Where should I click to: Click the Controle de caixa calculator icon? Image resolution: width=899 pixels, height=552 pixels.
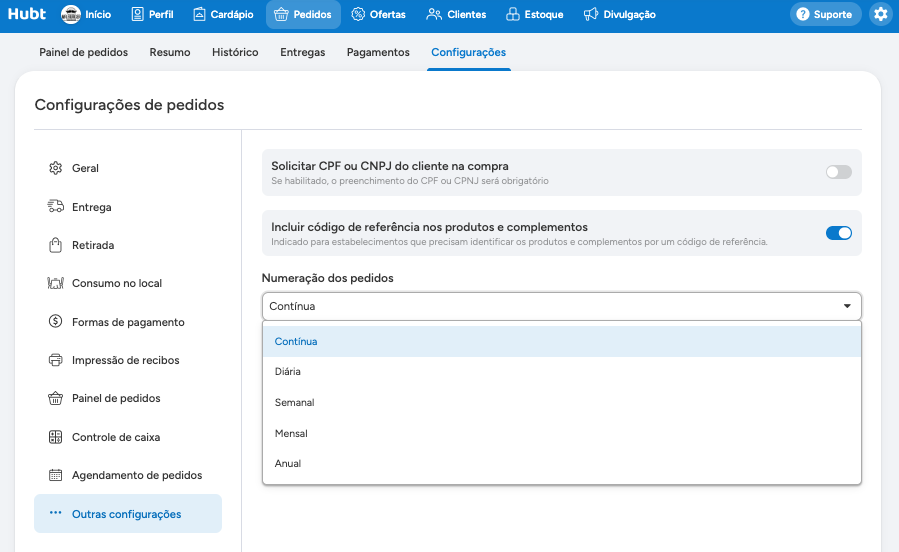click(x=56, y=437)
